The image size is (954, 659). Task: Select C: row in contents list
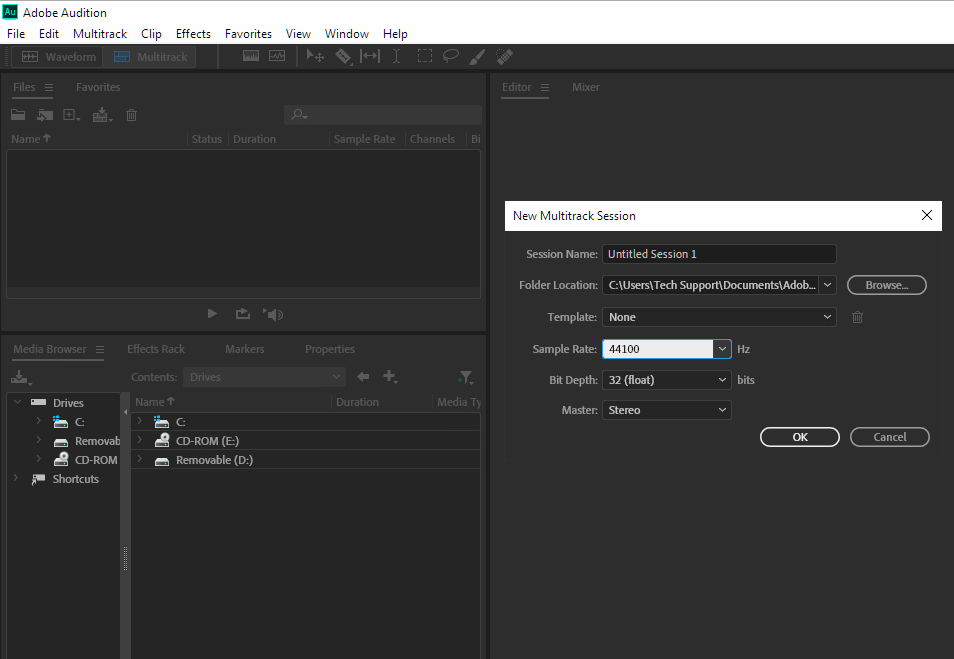(x=305, y=422)
